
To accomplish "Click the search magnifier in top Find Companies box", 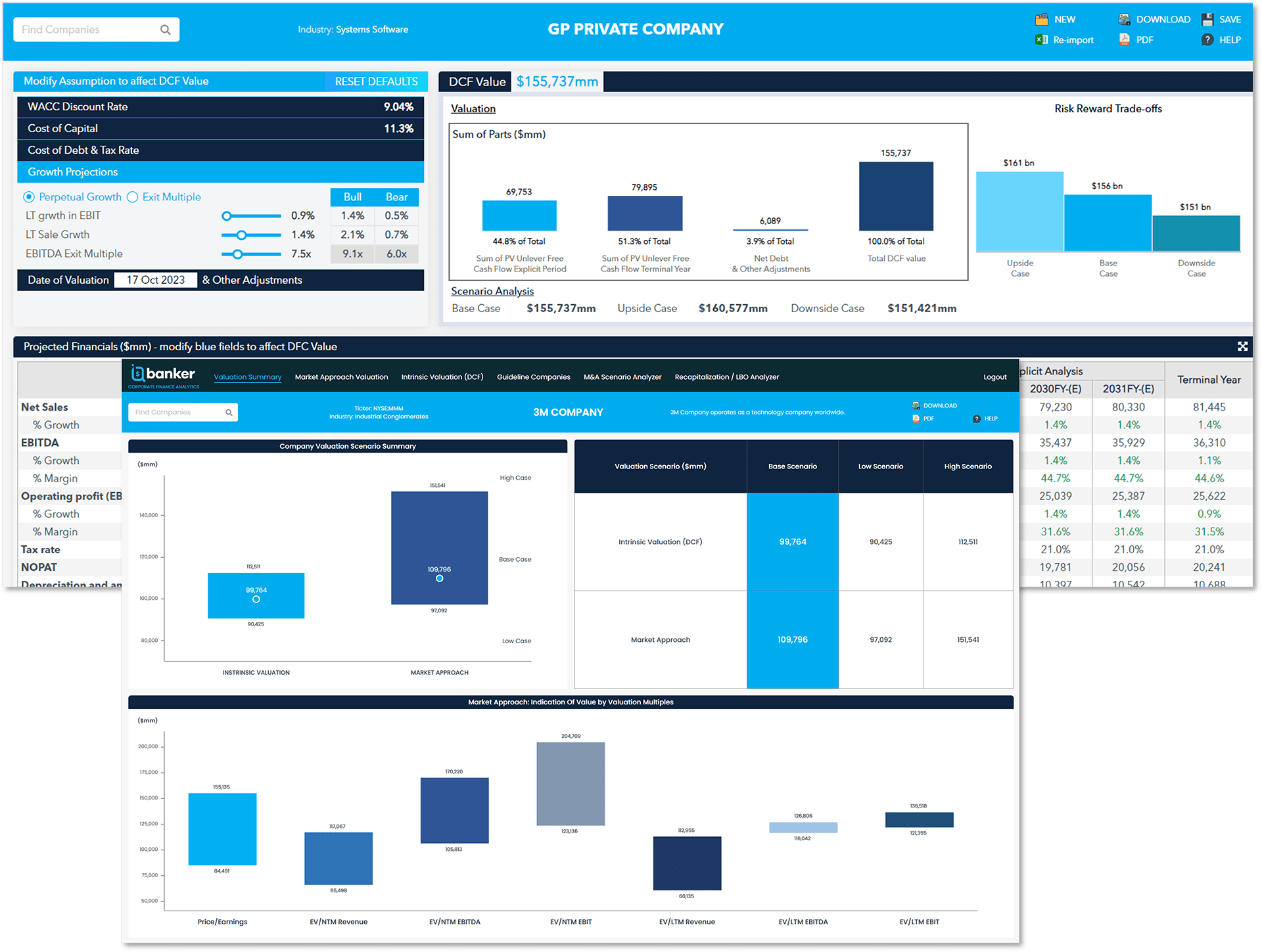I will point(166,30).
